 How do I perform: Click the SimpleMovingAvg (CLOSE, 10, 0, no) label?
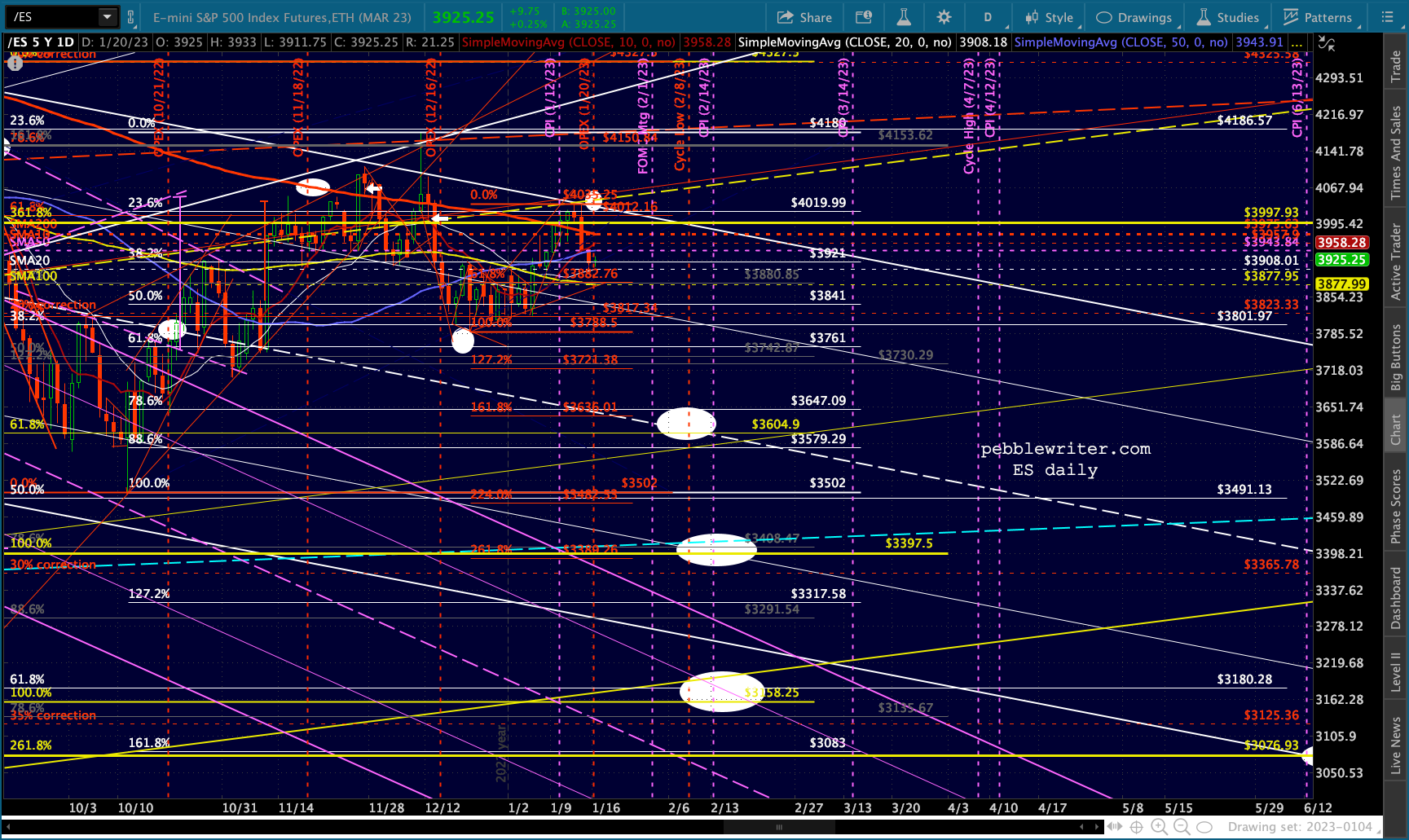pyautogui.click(x=568, y=42)
